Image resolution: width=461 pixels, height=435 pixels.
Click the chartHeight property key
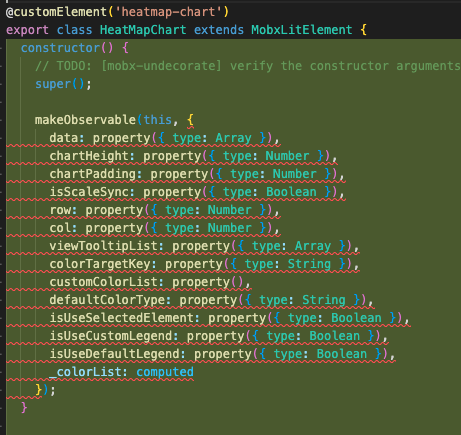pos(89,156)
